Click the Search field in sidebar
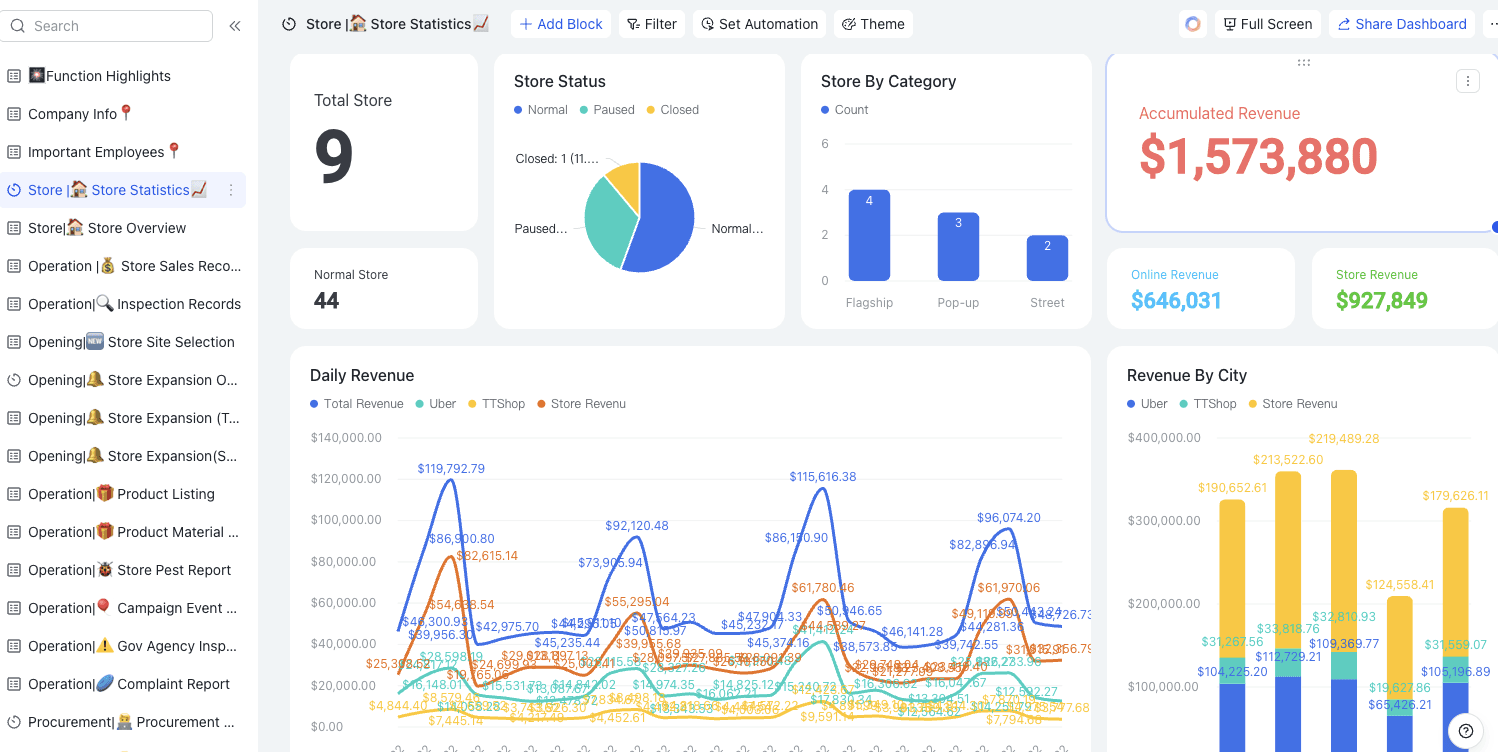1498x752 pixels. click(107, 26)
